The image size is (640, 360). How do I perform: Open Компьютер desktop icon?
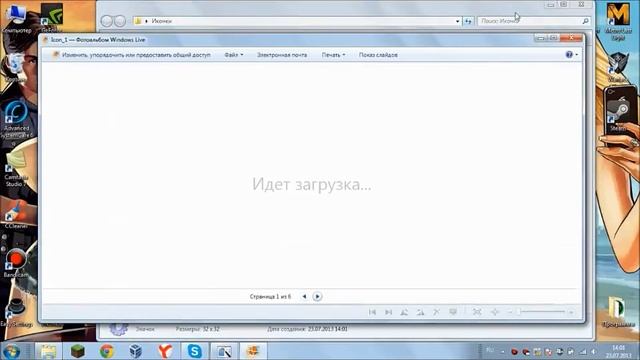[x=16, y=18]
